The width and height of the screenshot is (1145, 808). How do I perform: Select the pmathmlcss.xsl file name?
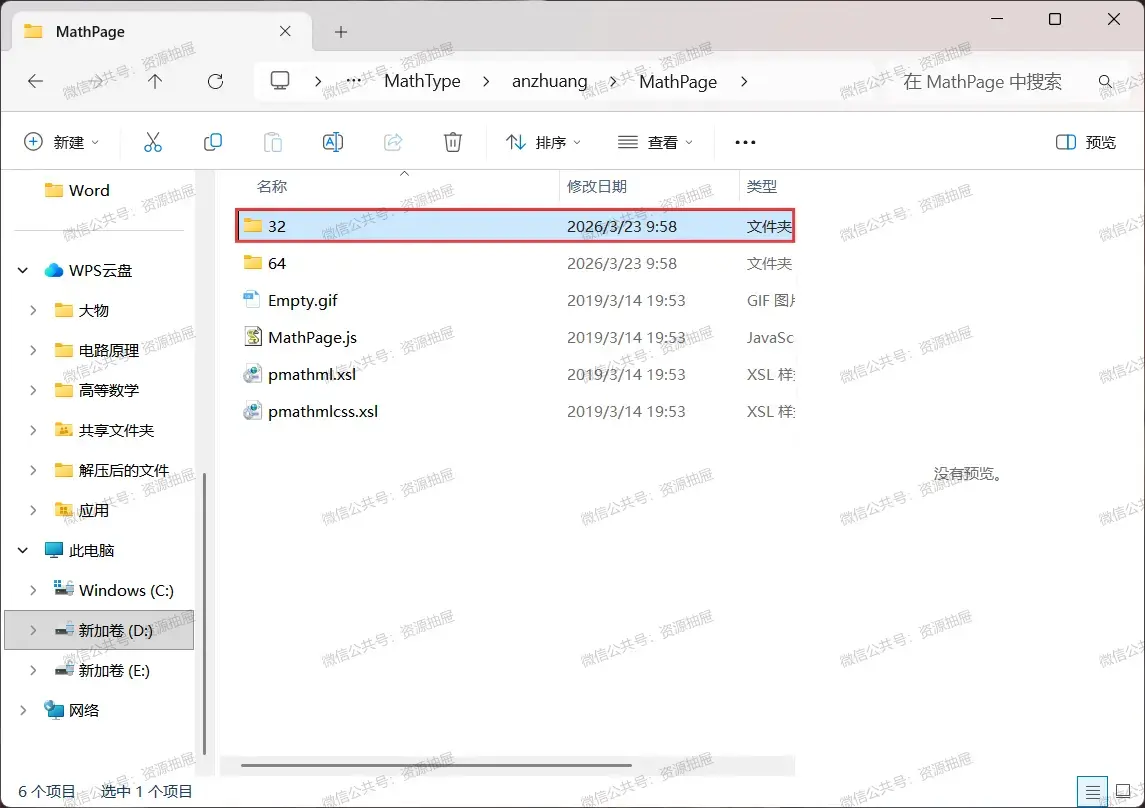[323, 412]
